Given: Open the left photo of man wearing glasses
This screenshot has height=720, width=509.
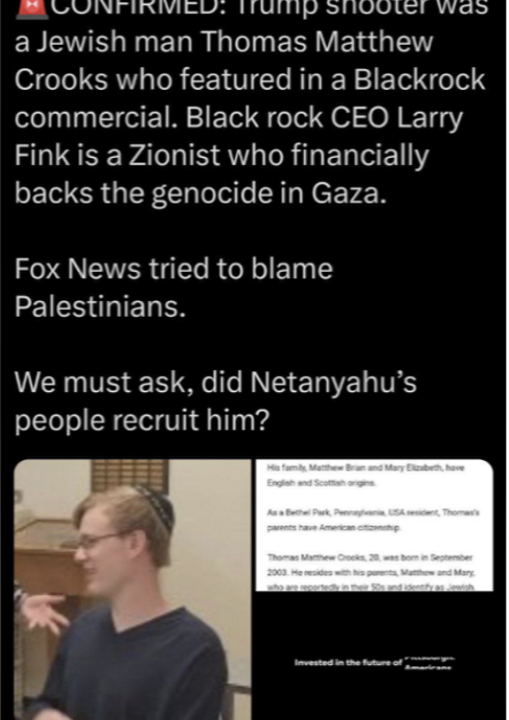Looking at the screenshot, I should [x=133, y=590].
